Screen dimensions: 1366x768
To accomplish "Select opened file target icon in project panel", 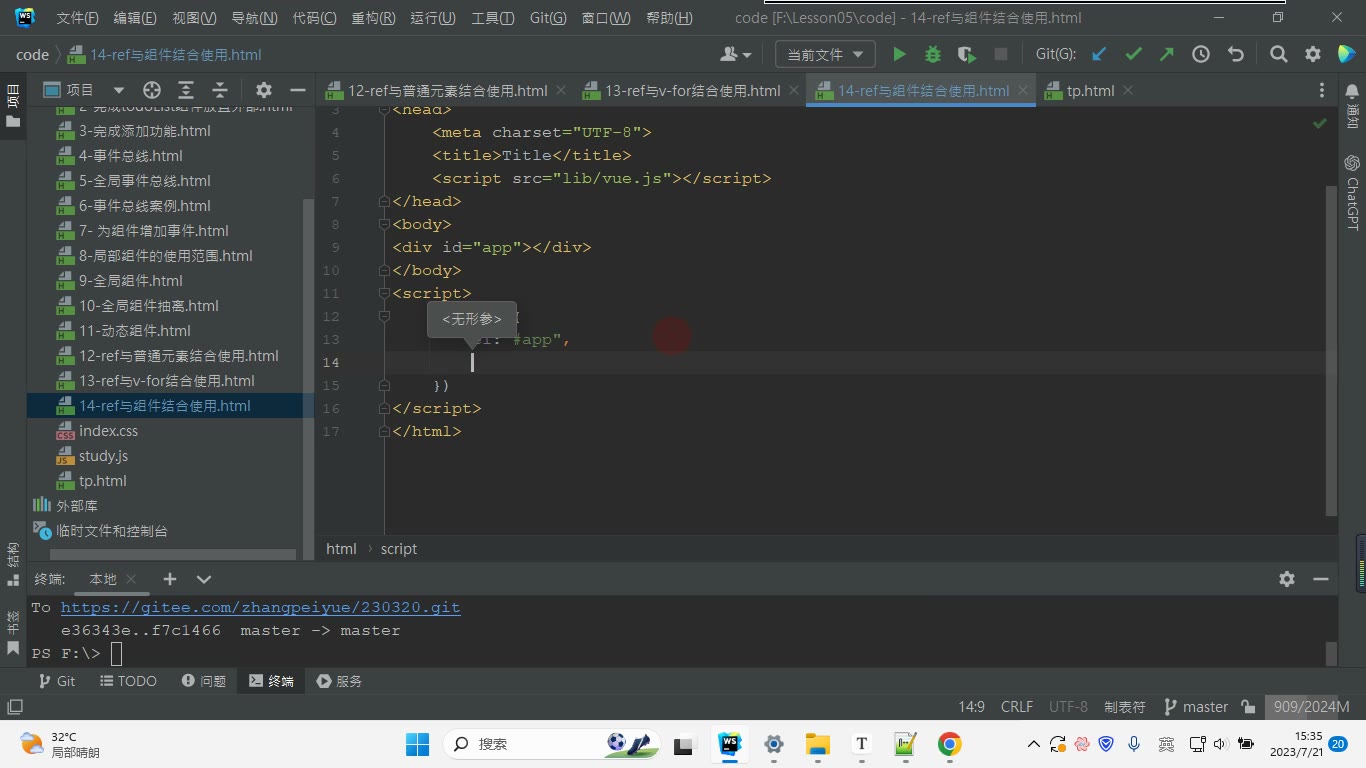I will [x=152, y=90].
